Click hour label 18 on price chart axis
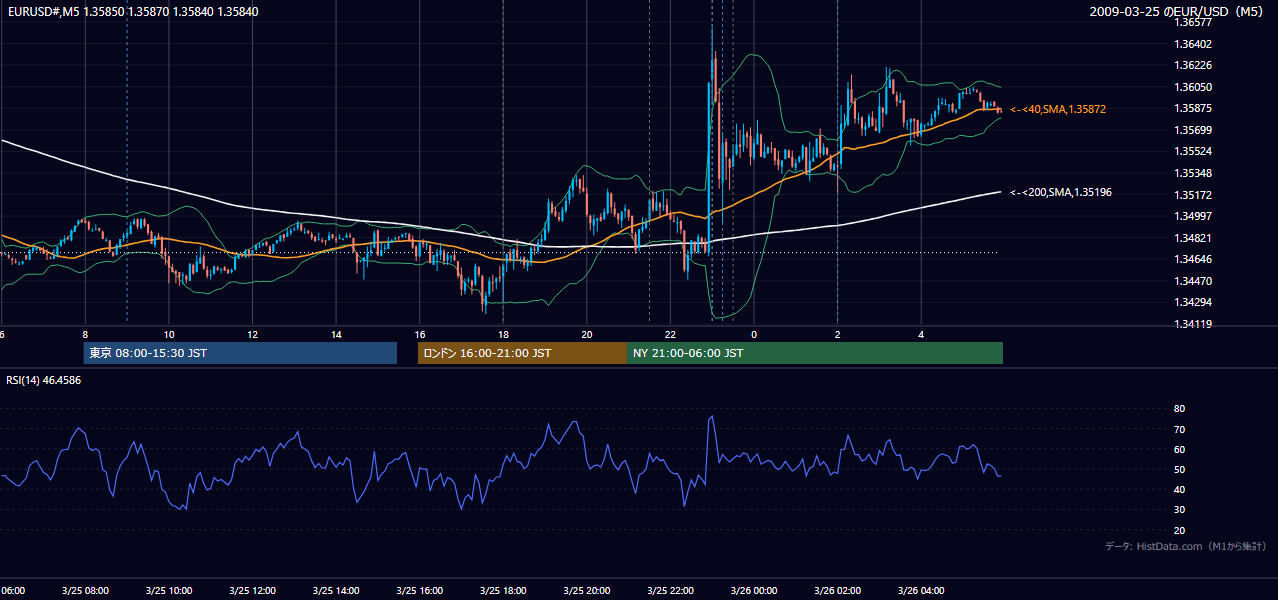The height and width of the screenshot is (600, 1278). (503, 334)
